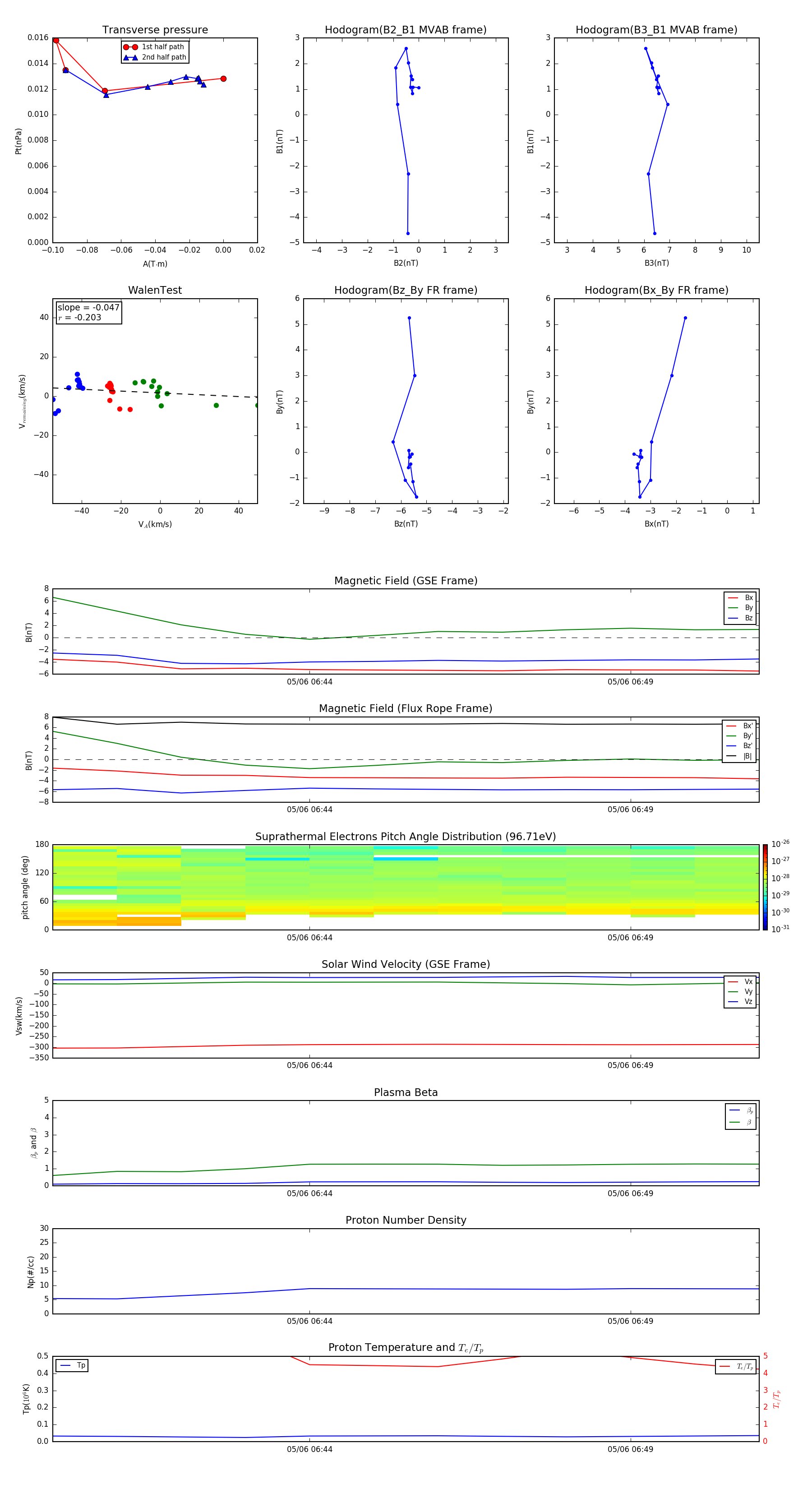Click the 'Hodogram(Bx_By FR frame)' title
This screenshot has height=1489, width=812.
pyautogui.click(x=656, y=290)
